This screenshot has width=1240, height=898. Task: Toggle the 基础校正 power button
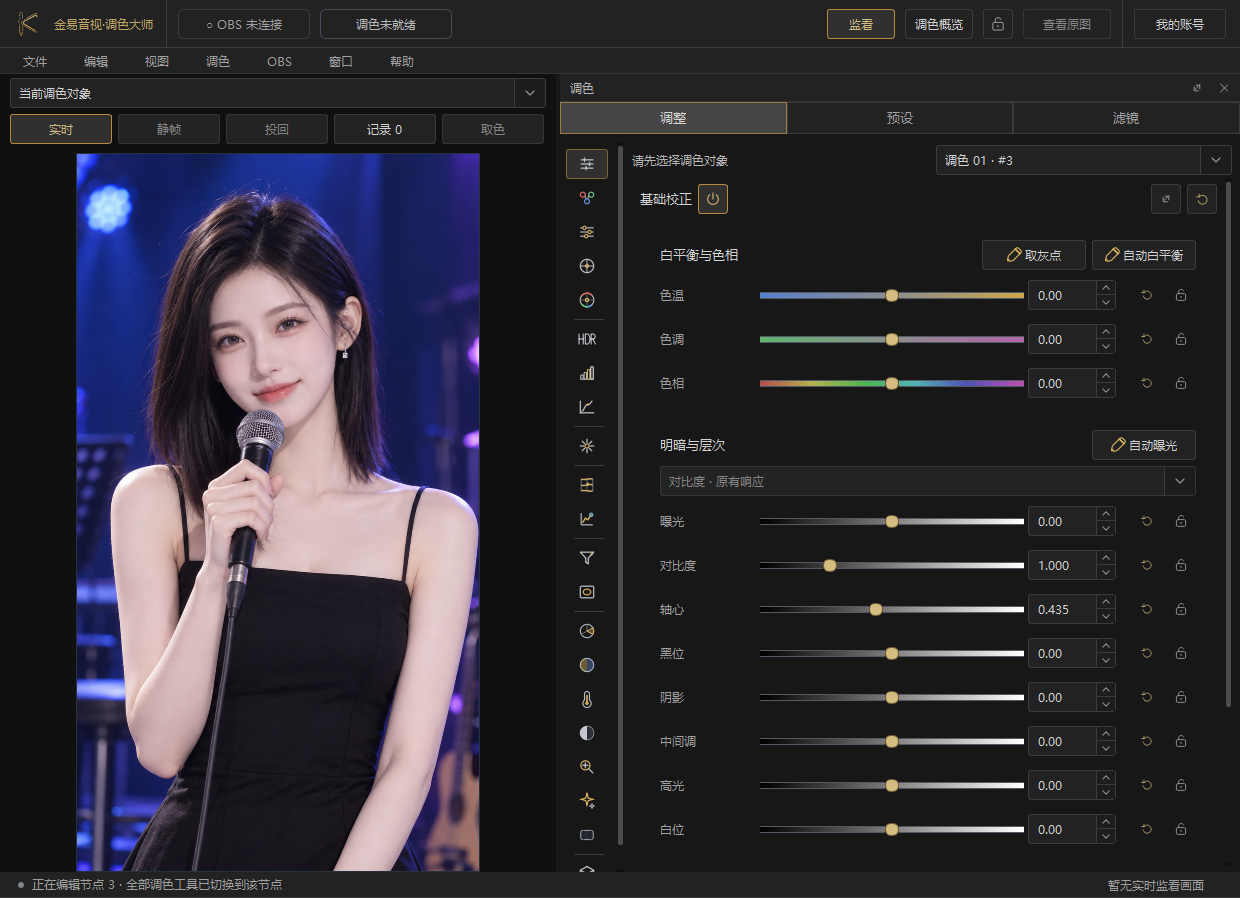pyautogui.click(x=713, y=199)
